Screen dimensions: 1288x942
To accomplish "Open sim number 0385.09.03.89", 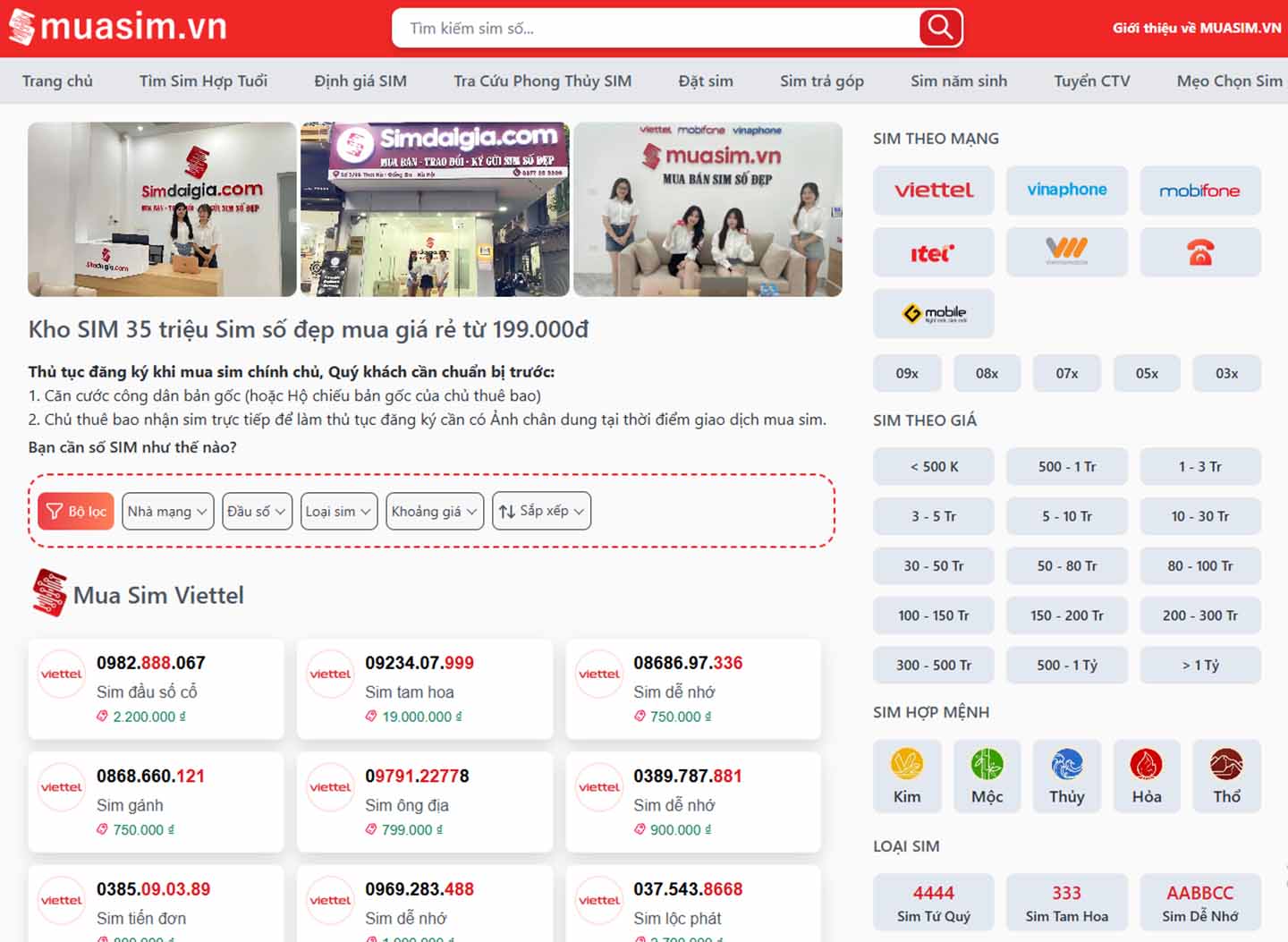I will coord(153,889).
